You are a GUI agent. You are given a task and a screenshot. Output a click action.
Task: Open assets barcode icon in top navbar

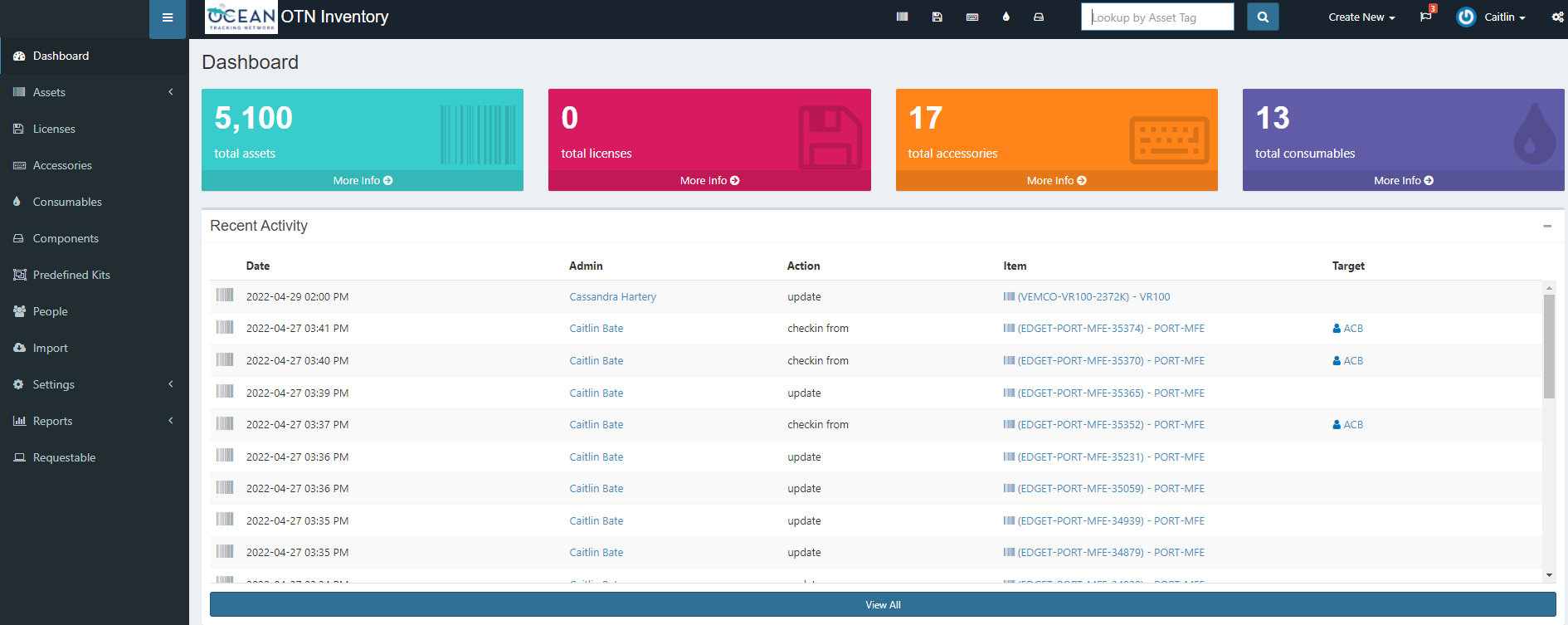click(903, 17)
